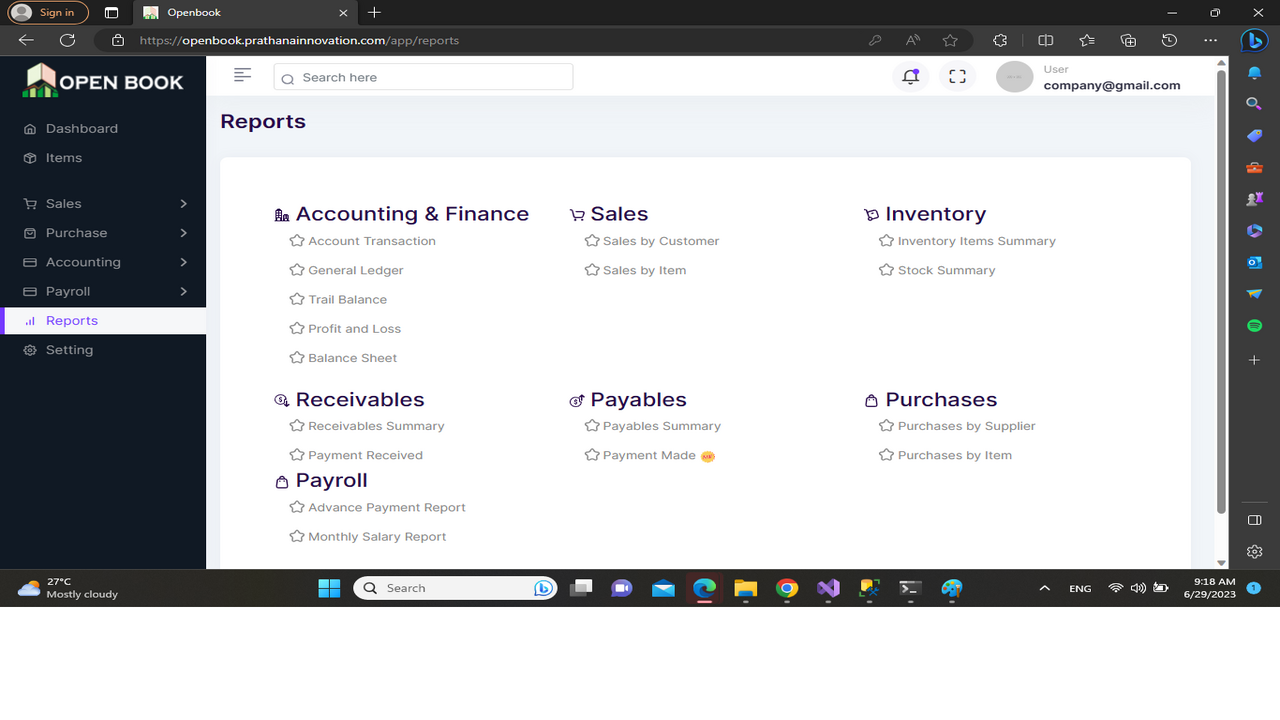Select the Dashboard icon in the sidebar

click(31, 128)
